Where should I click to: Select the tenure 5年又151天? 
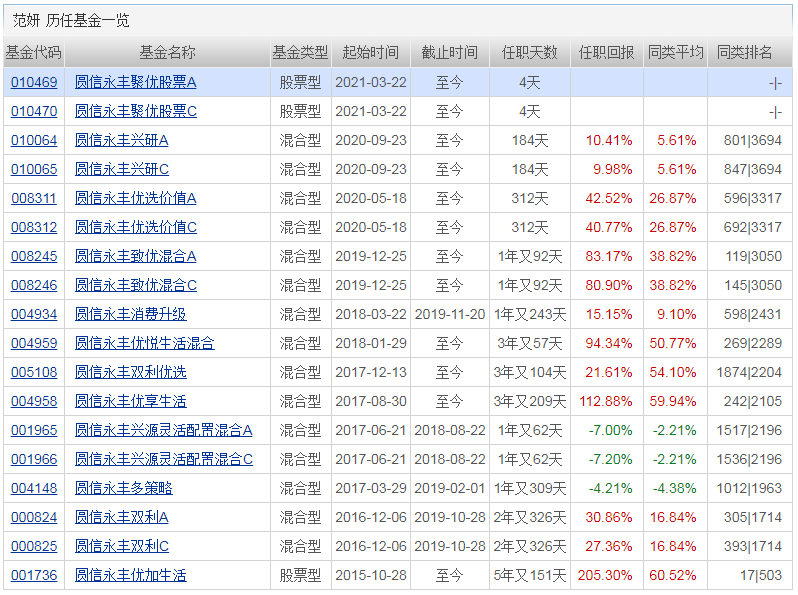point(530,576)
